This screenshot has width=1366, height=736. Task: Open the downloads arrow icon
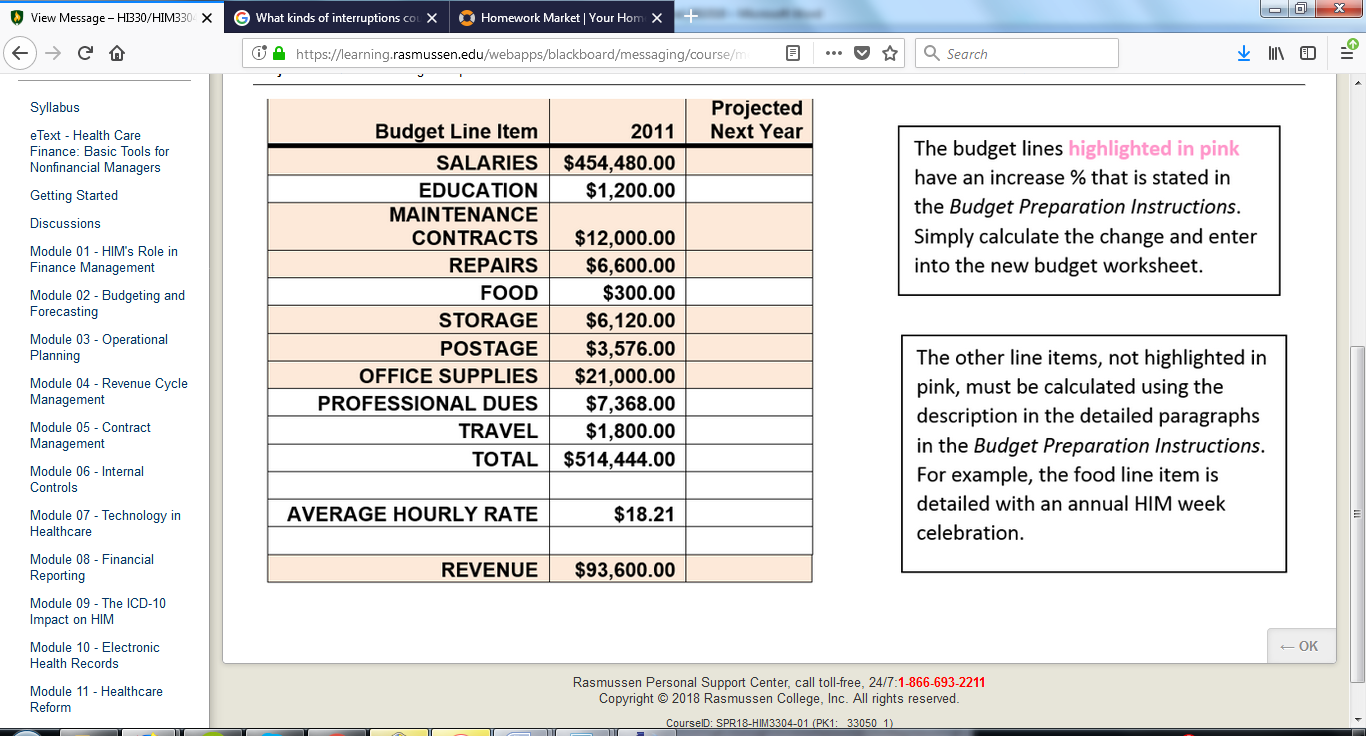coord(1244,54)
